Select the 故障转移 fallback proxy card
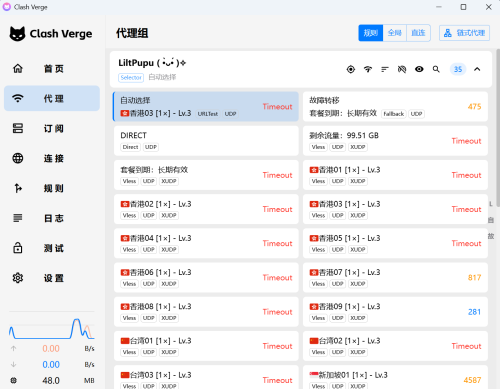This screenshot has height=389, width=500. coord(395,107)
